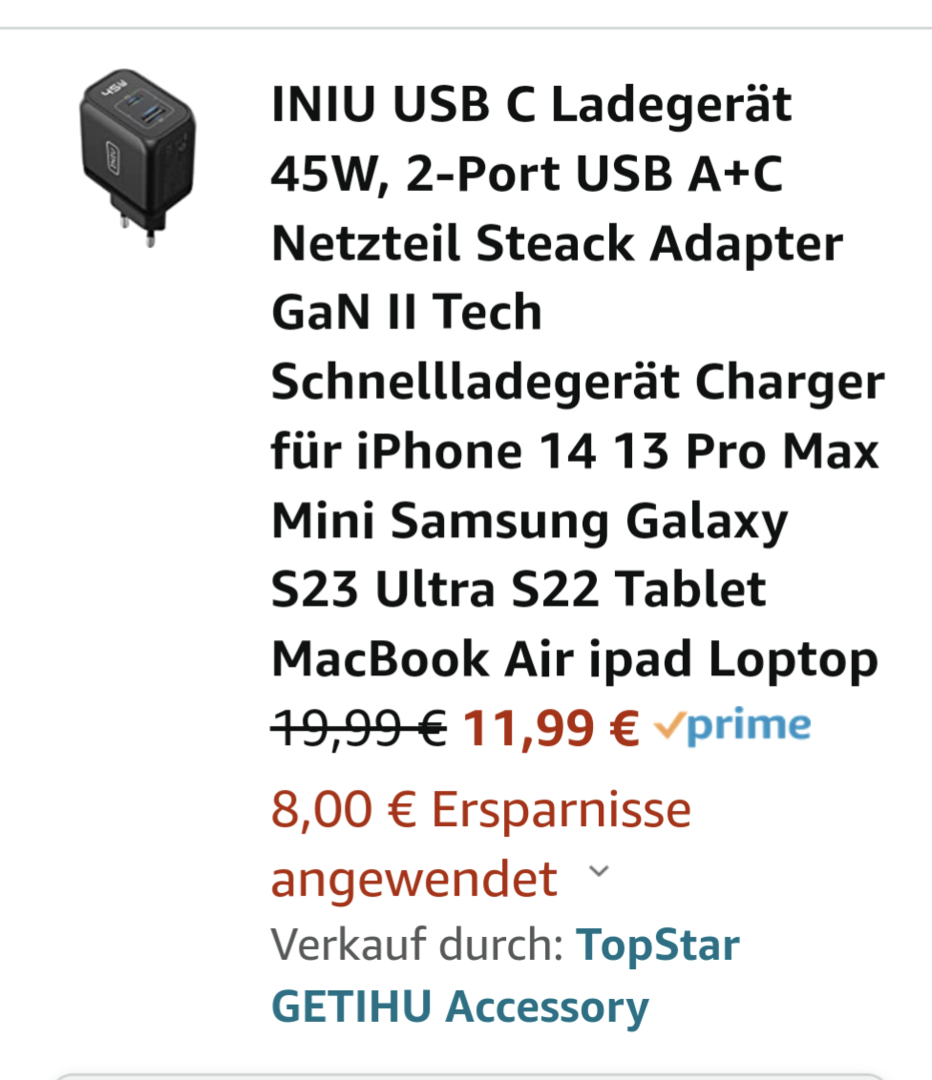
Task: Click the word 'angewendet' beside the chevron
Action: click(414, 879)
